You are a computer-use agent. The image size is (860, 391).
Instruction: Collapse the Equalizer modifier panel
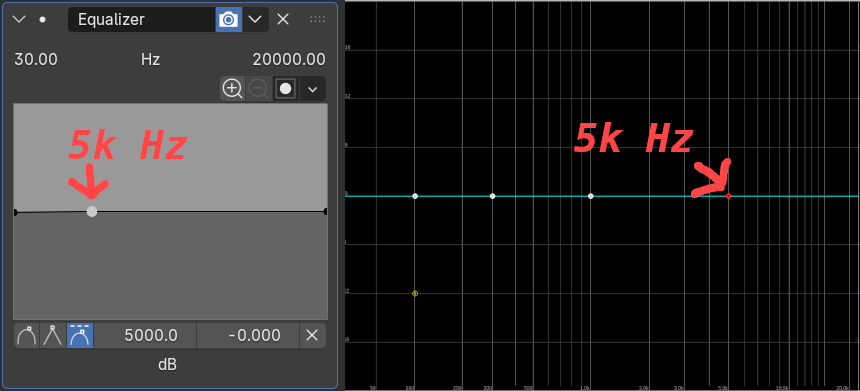[x=19, y=20]
